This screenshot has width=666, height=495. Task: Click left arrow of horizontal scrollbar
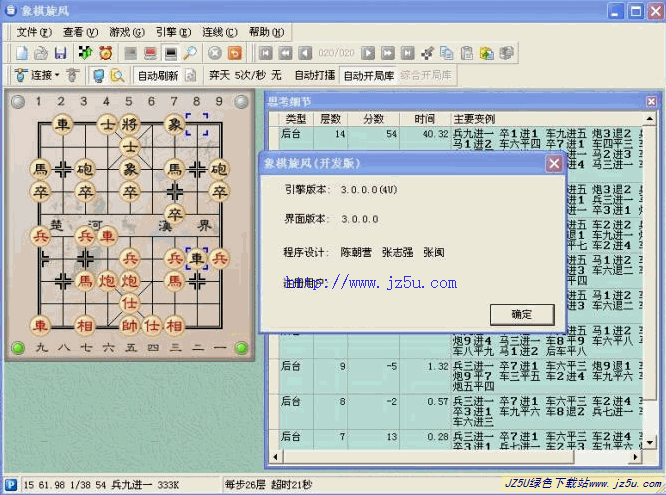click(275, 457)
